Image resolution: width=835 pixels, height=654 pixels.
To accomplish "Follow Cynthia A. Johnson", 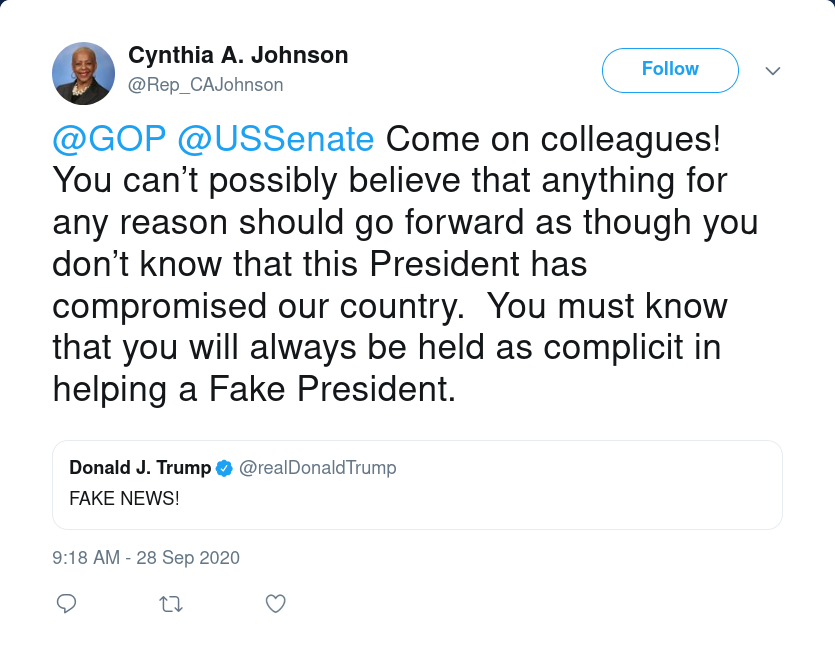I will (670, 70).
